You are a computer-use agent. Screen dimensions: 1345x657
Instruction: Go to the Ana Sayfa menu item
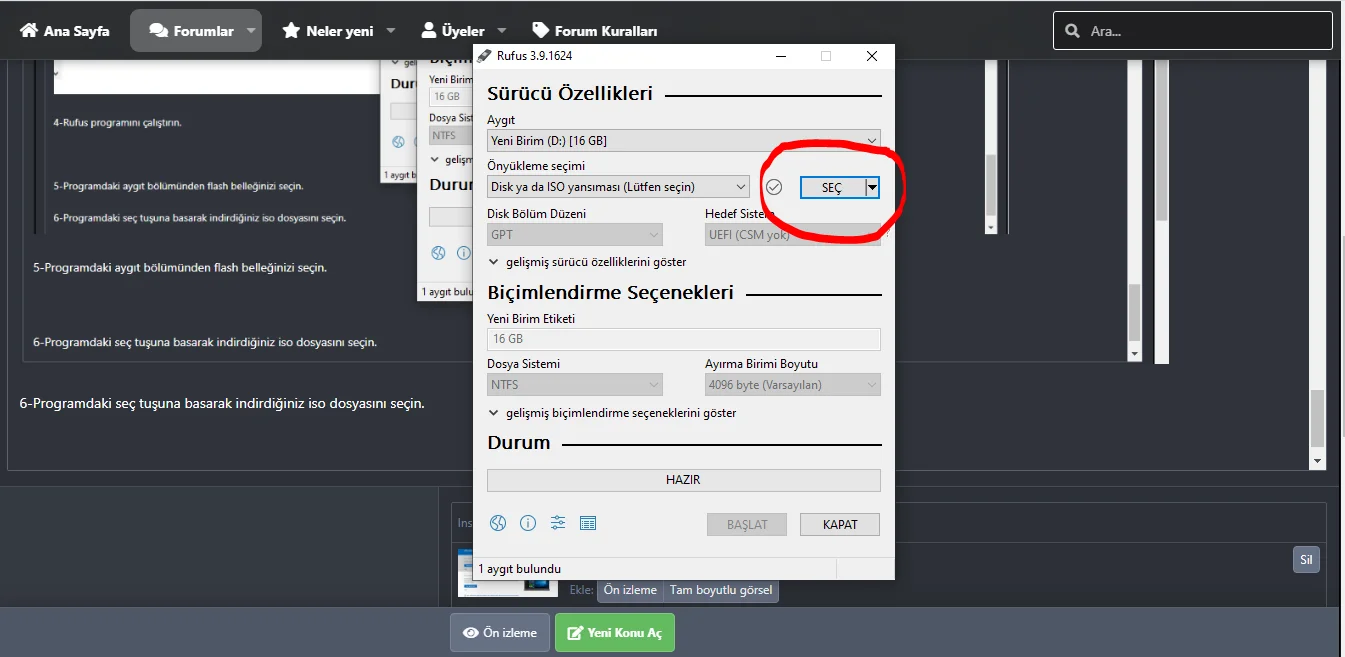pos(64,29)
